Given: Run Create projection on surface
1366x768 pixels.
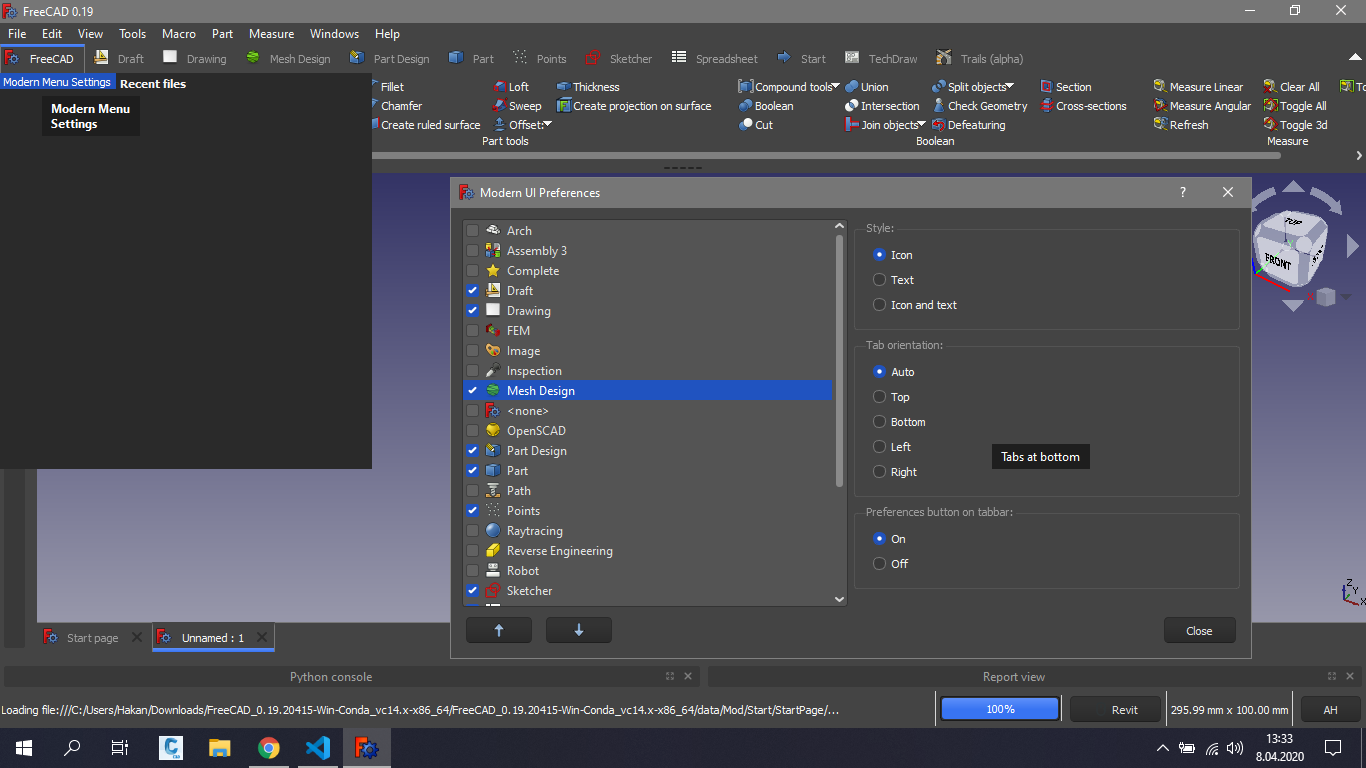Looking at the screenshot, I should click(634, 106).
